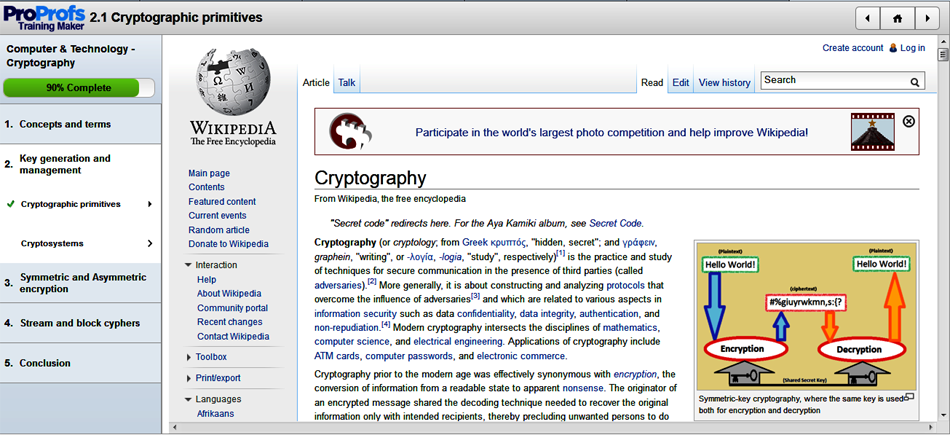
Task: Follow the encryption italic link
Action: point(635,374)
